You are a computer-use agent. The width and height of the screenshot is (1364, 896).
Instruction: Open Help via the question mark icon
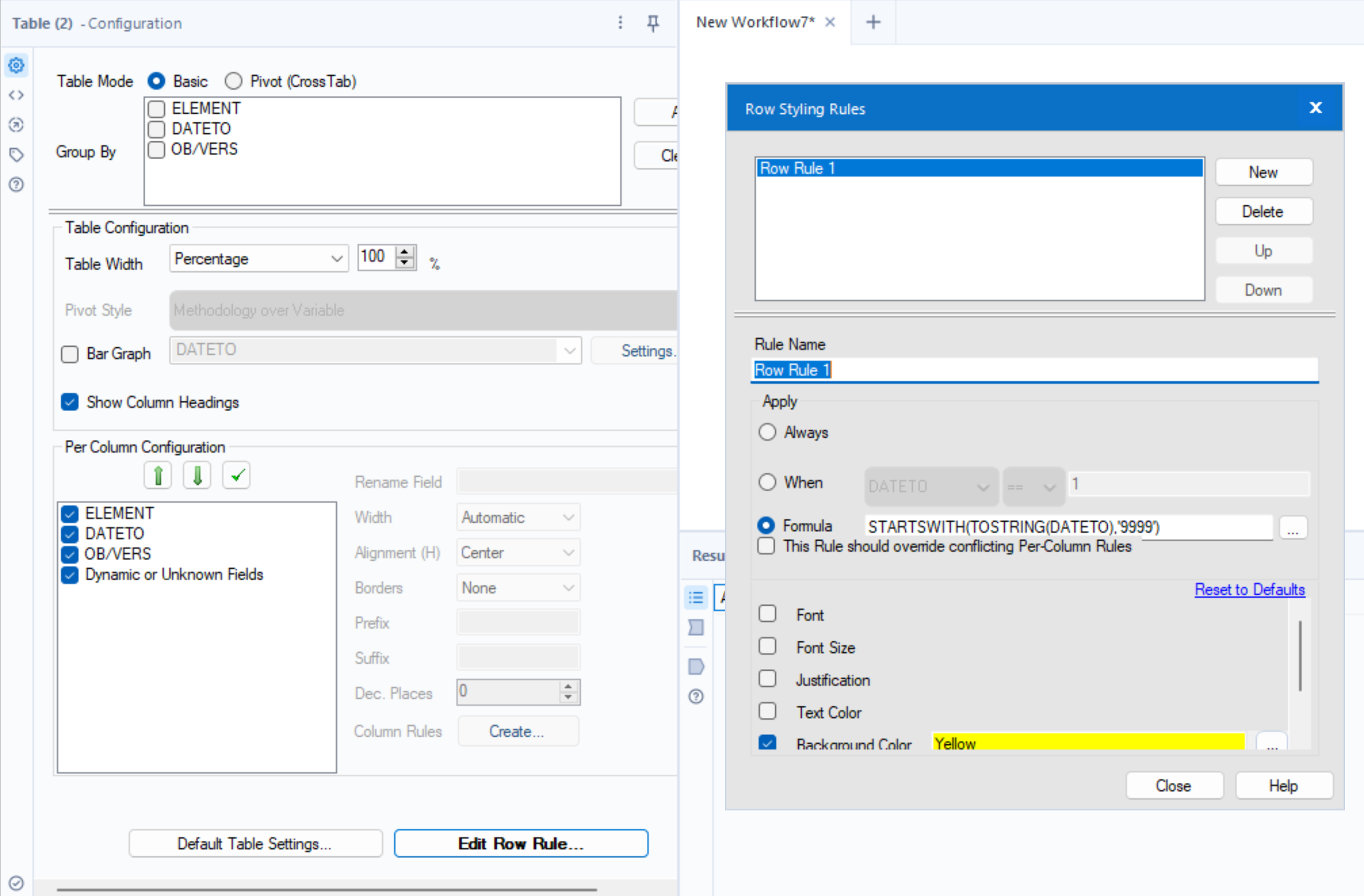[x=16, y=185]
